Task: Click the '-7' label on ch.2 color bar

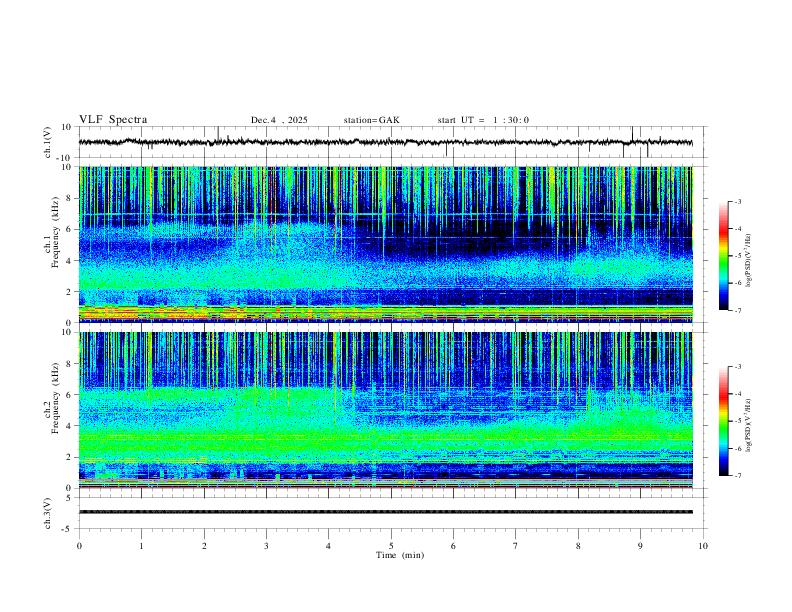Action: (x=737, y=476)
